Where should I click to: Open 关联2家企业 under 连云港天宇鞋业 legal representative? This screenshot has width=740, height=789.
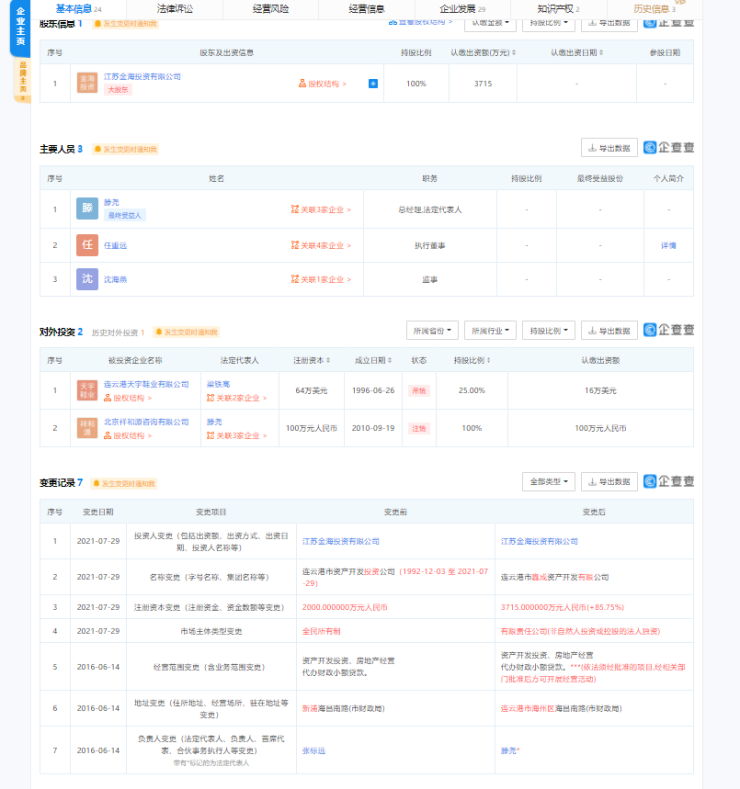click(x=238, y=398)
